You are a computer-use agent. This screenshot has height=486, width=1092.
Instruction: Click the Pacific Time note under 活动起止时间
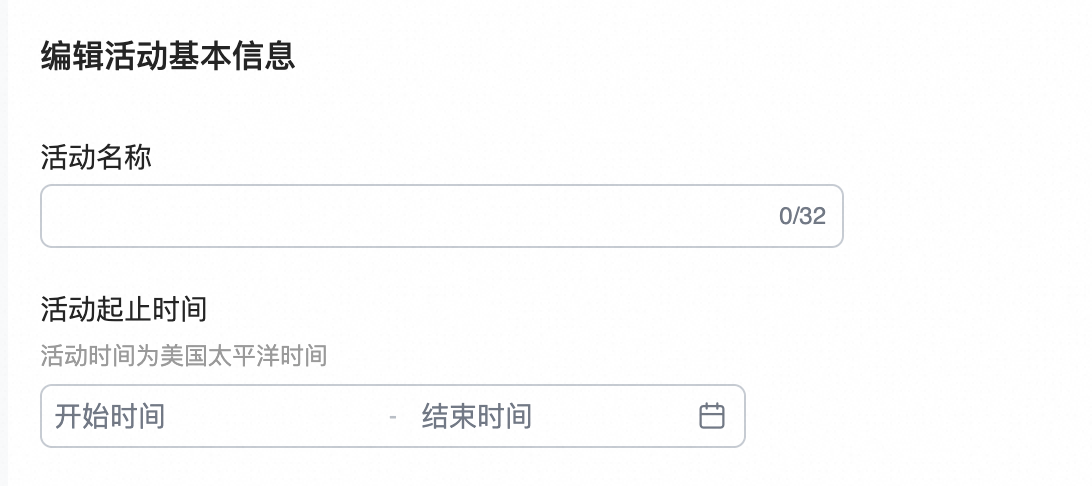(184, 355)
